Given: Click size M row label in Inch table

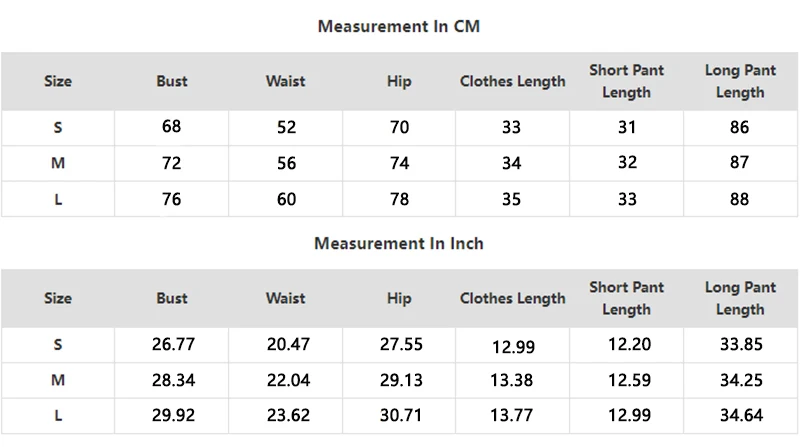Looking at the screenshot, I should tap(58, 380).
